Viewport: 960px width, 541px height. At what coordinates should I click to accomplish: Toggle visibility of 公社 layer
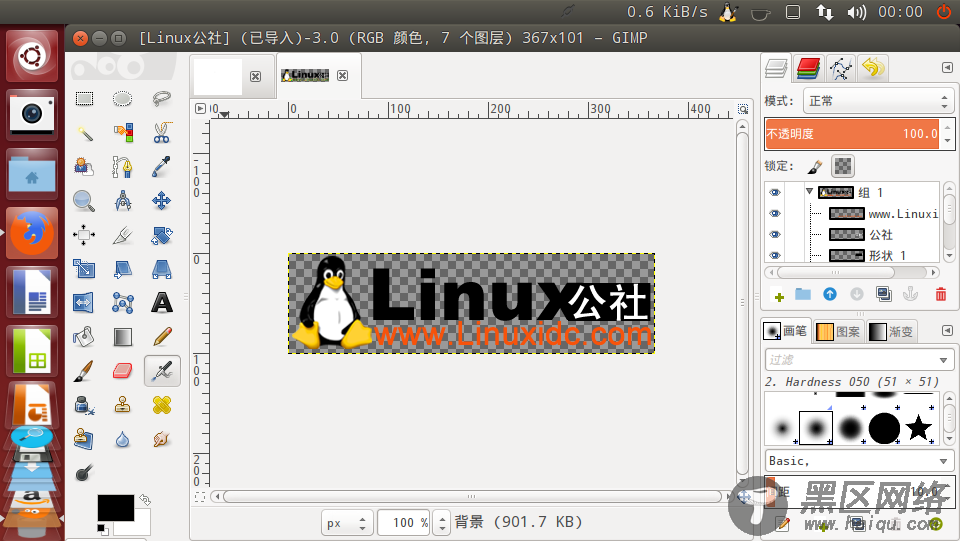[775, 234]
